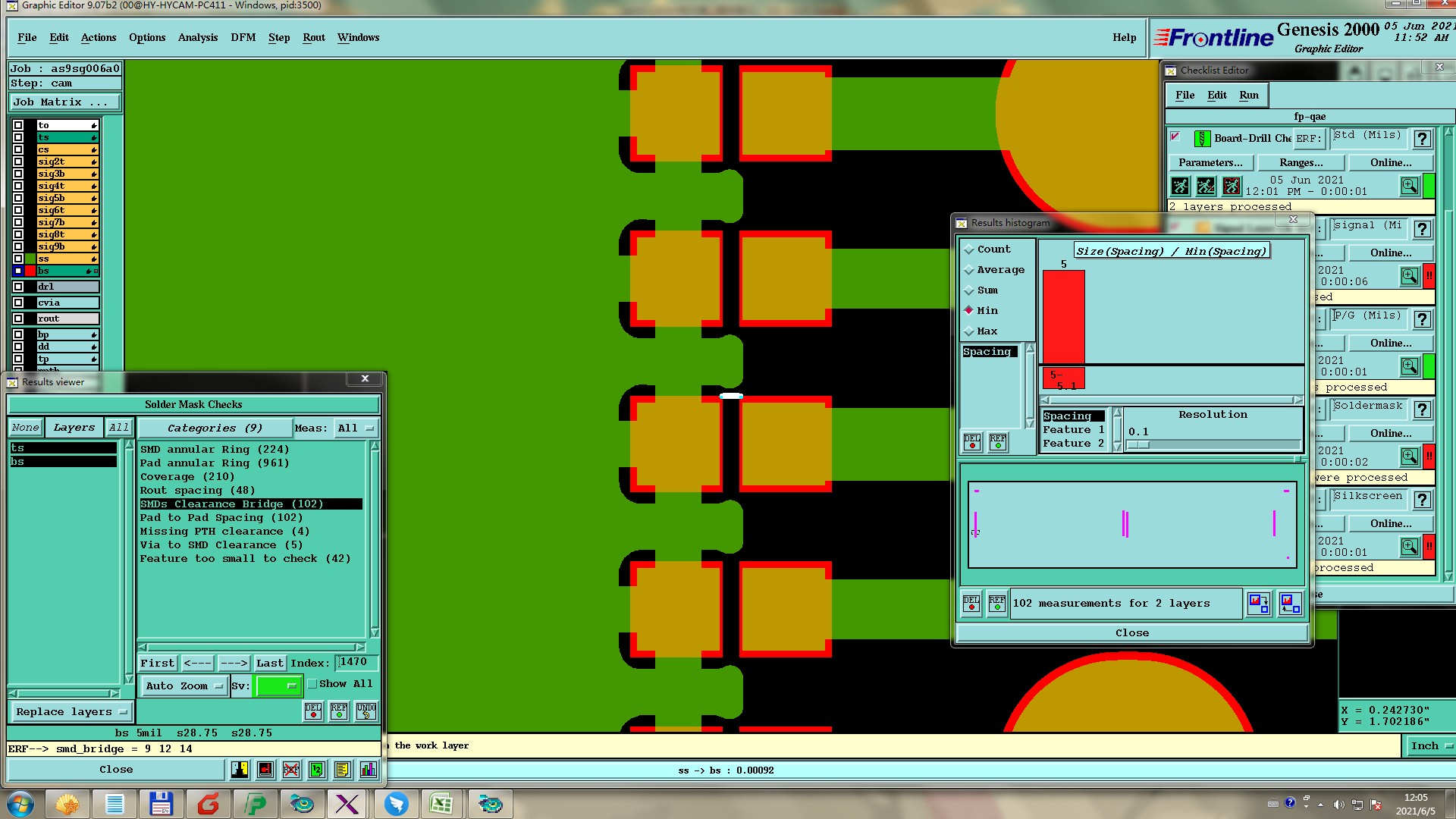
Task: Enable the Show All checkbox
Action: pos(312,684)
